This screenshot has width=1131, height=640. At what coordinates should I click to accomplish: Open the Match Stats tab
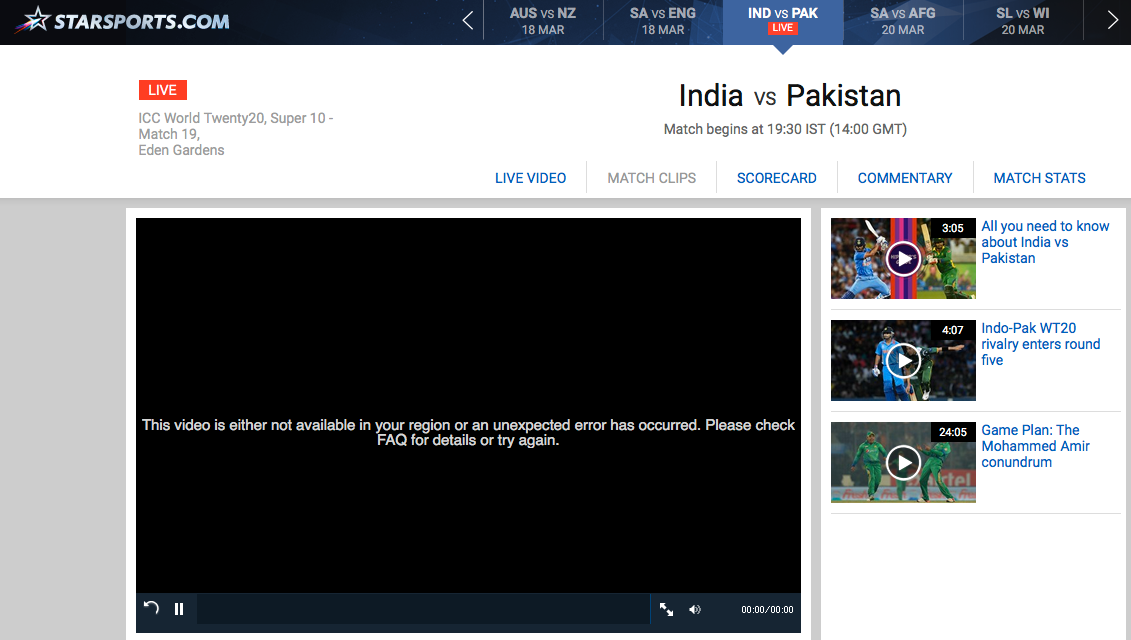pyautogui.click(x=1039, y=178)
